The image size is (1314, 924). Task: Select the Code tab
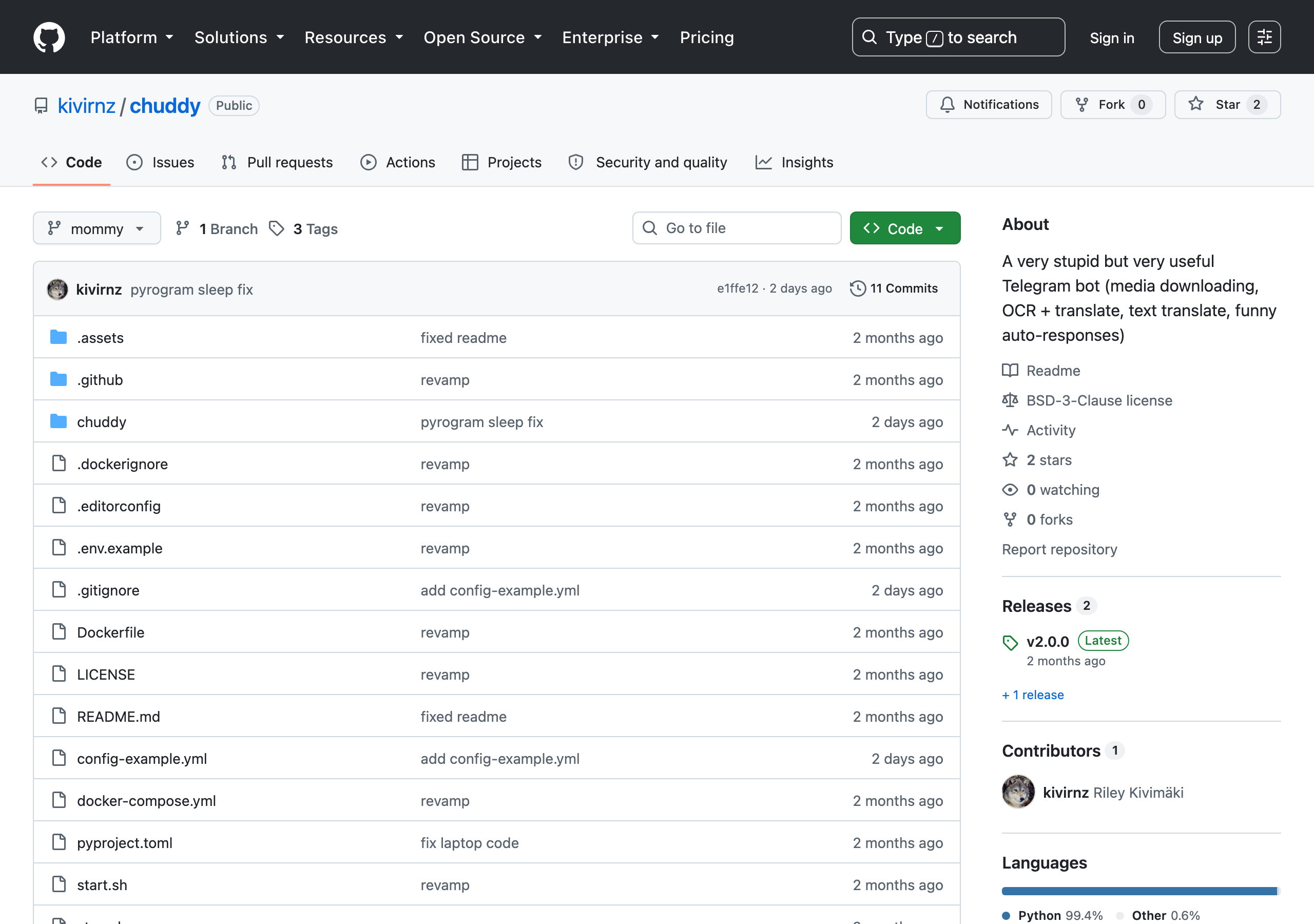coord(71,163)
